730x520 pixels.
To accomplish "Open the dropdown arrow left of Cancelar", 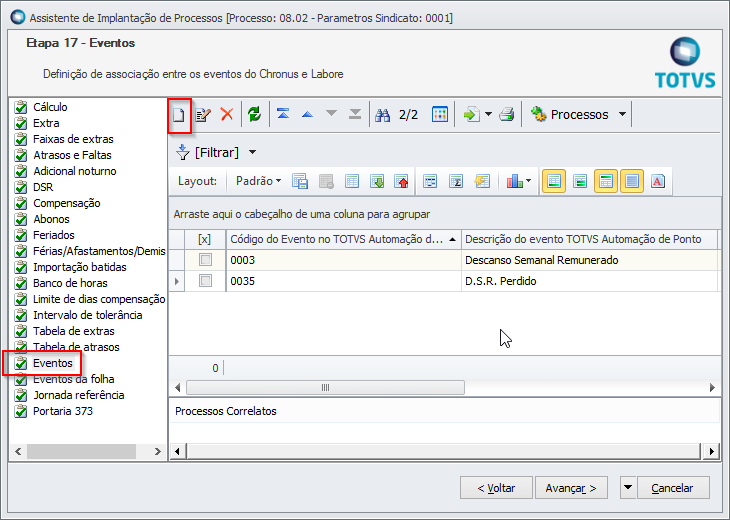I will coord(628,488).
